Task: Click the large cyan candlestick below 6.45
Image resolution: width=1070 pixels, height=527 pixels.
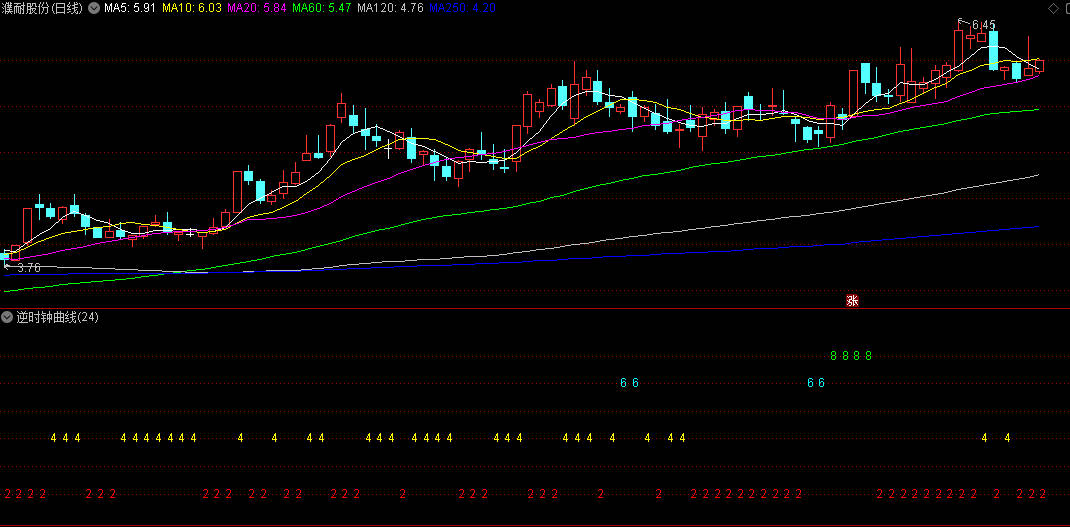Action: pos(994,50)
